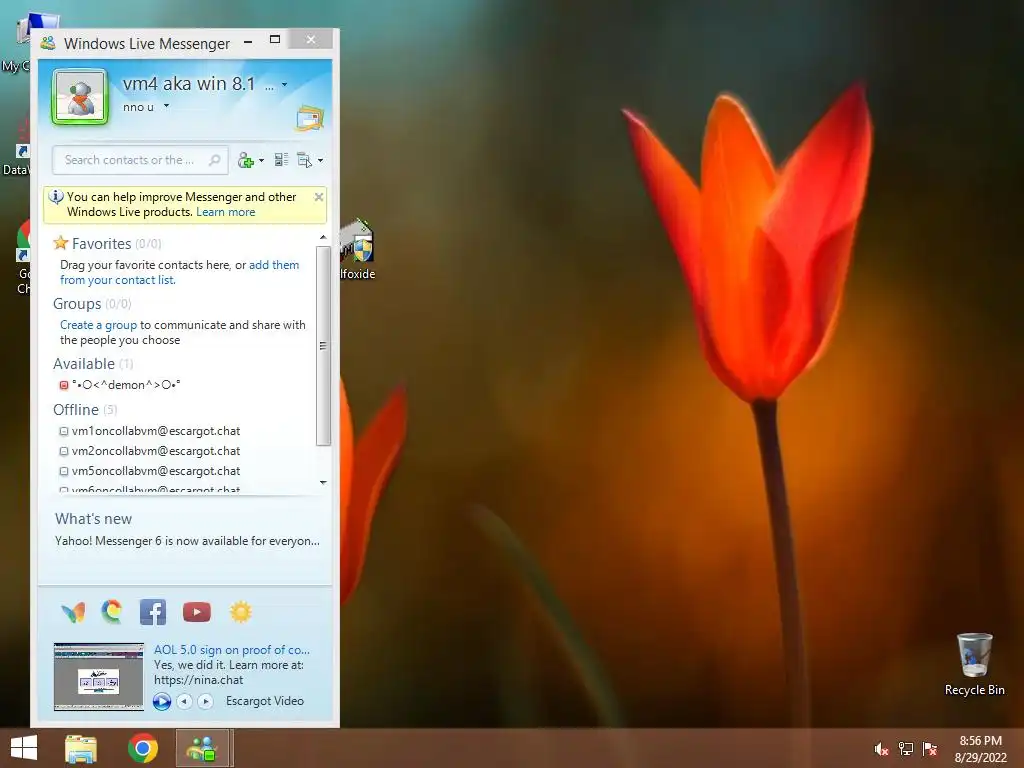Click the Messenger window title icon
The width and height of the screenshot is (1024, 768).
click(48, 44)
